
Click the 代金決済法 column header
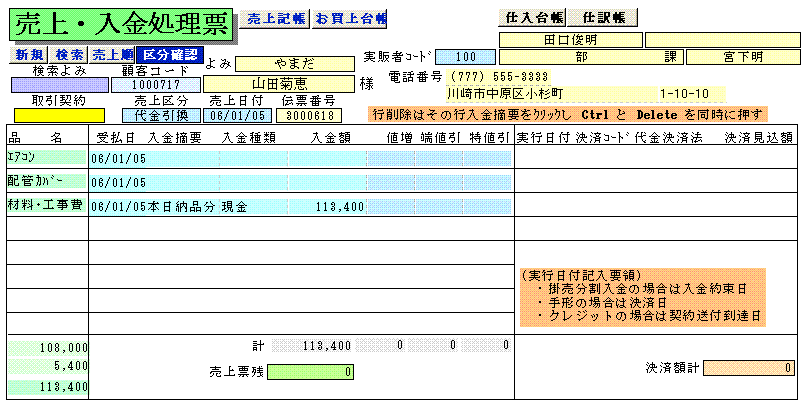coord(669,137)
